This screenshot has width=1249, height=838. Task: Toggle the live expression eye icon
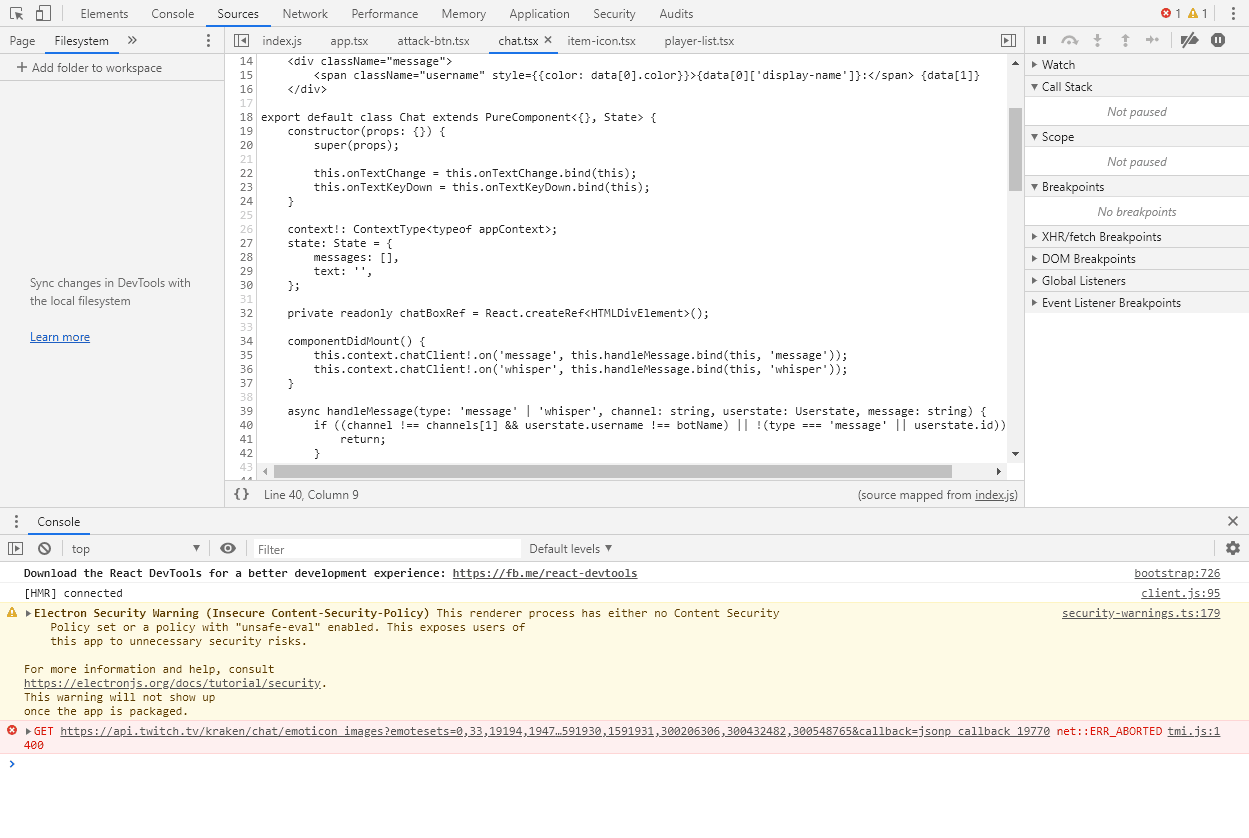[x=228, y=548]
